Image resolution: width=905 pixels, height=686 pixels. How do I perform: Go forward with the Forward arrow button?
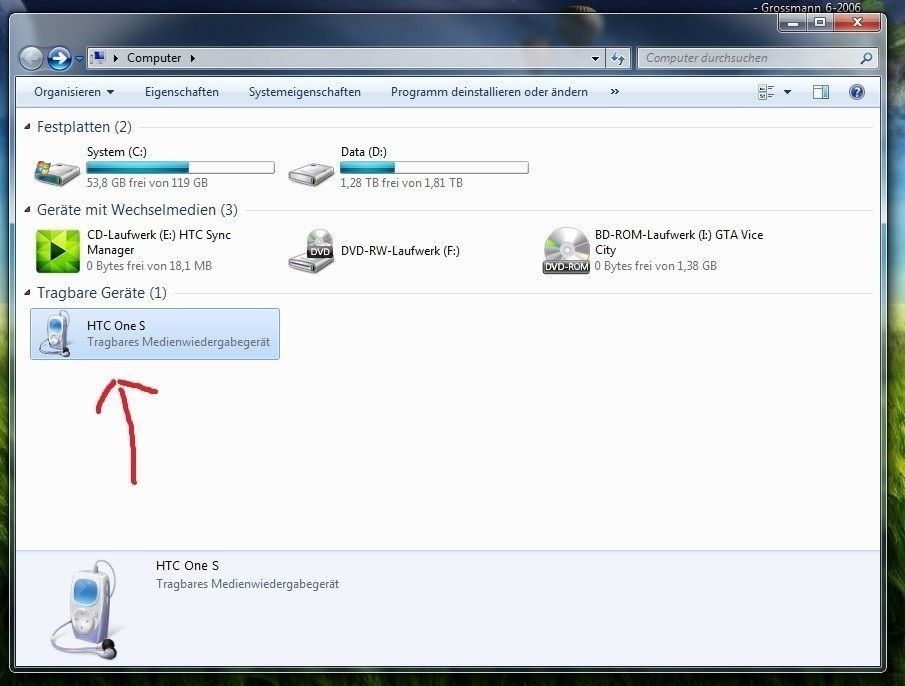(59, 58)
